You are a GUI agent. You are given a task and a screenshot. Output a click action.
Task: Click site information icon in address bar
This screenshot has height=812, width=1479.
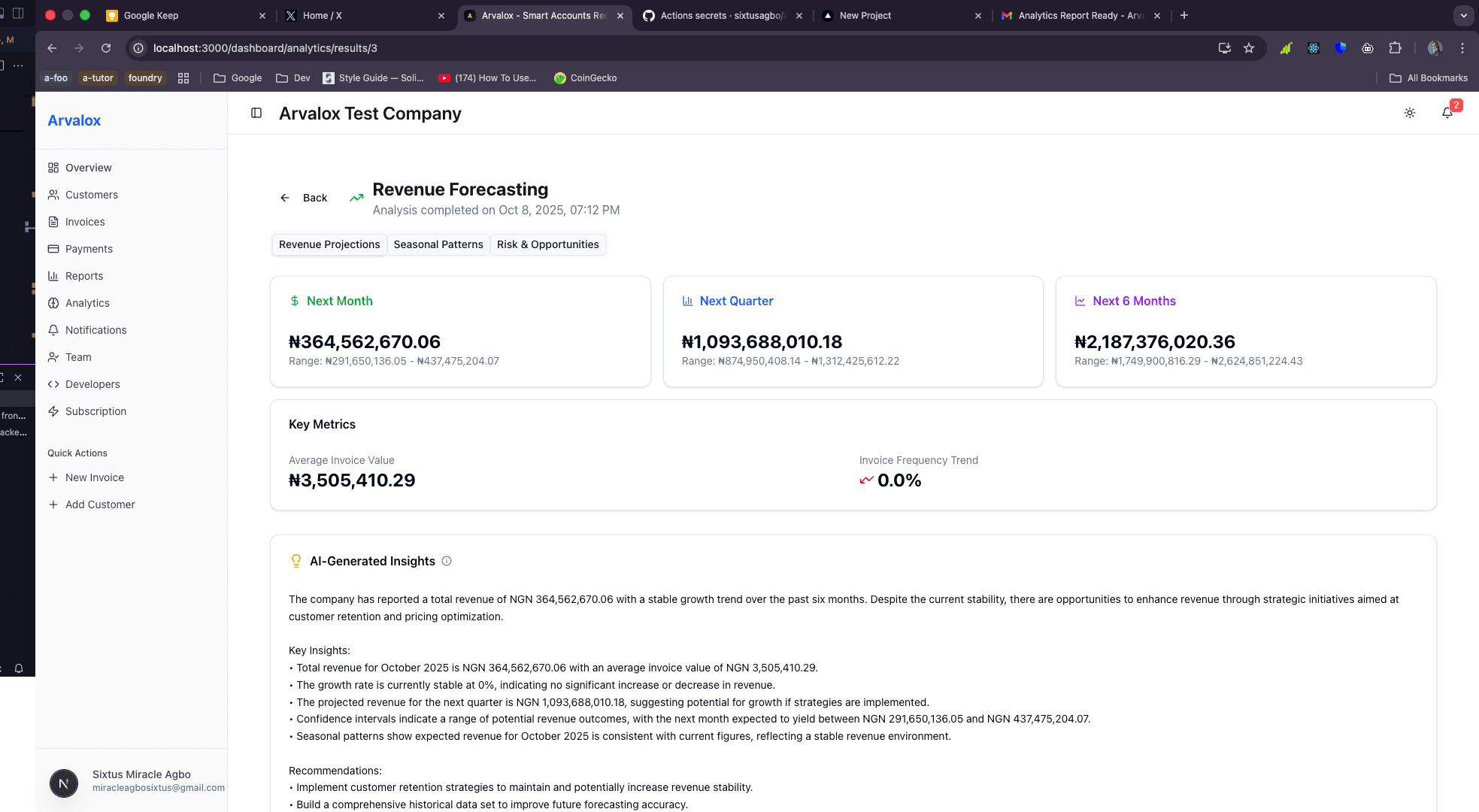click(138, 48)
